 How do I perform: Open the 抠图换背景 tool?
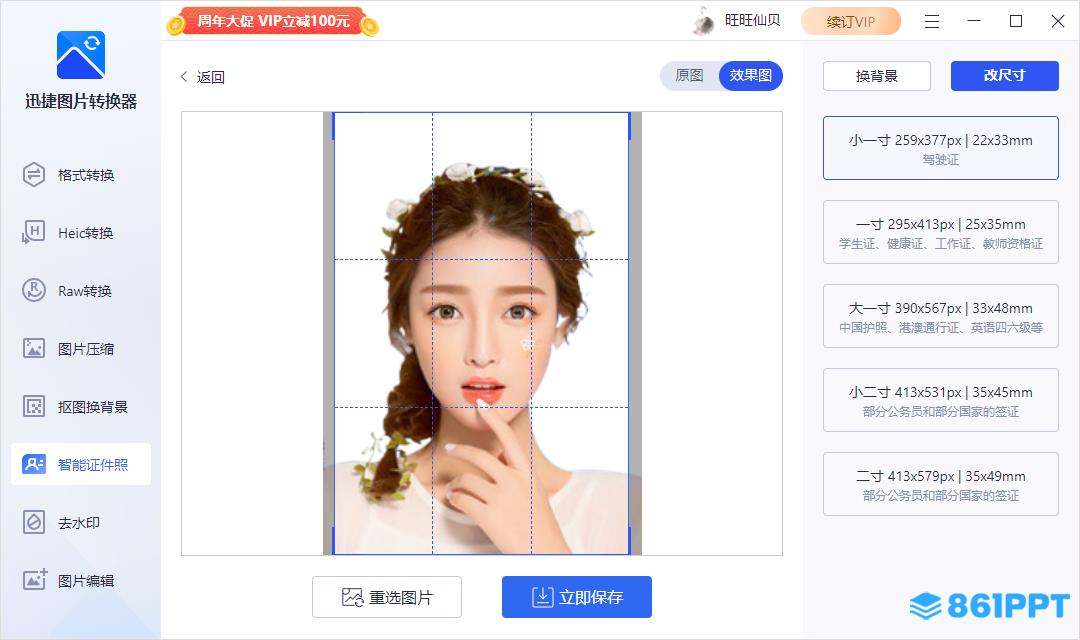pyautogui.click(x=81, y=406)
